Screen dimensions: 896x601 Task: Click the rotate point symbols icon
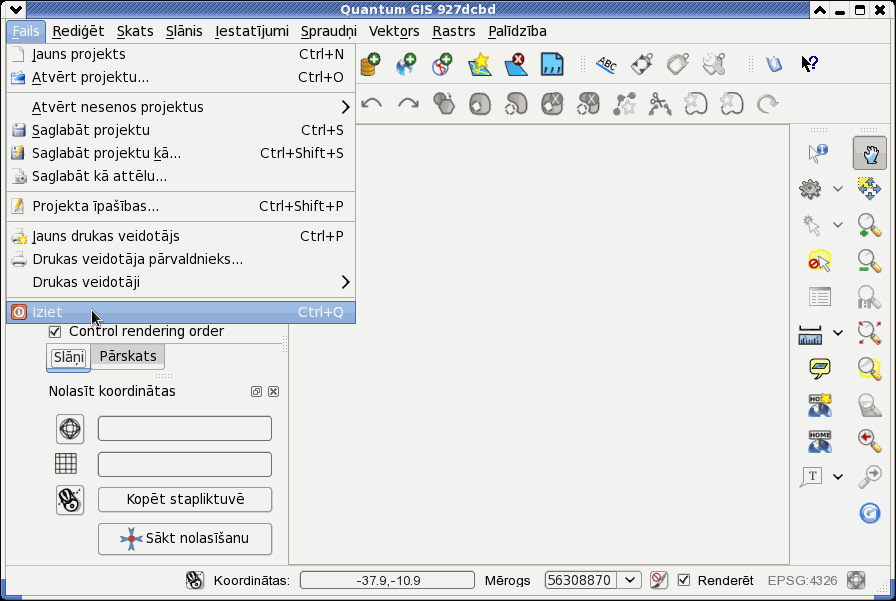coord(767,104)
